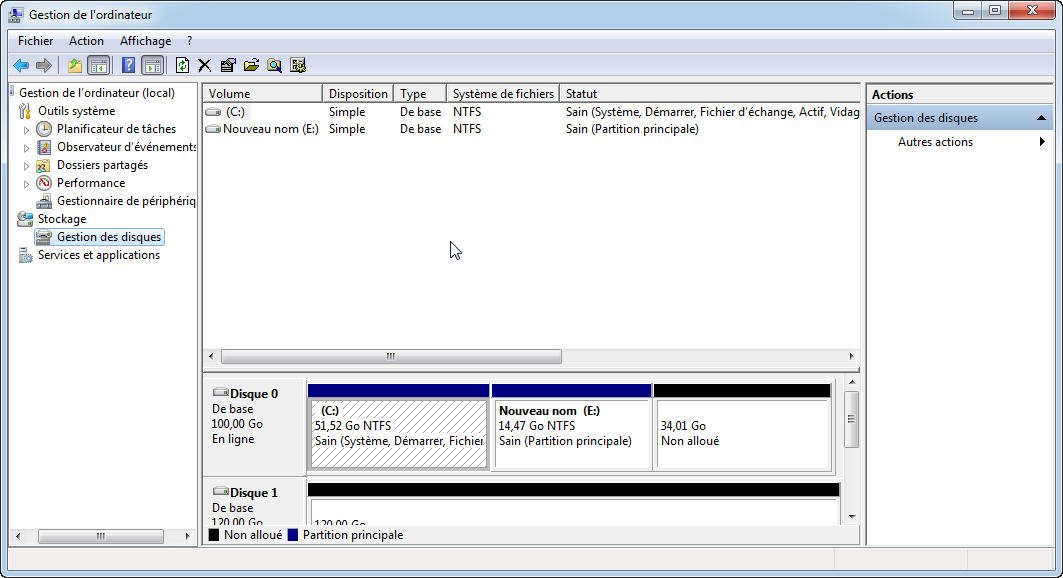Click the Observateur d'événements icon
Image resolution: width=1063 pixels, height=578 pixels.
(x=44, y=147)
